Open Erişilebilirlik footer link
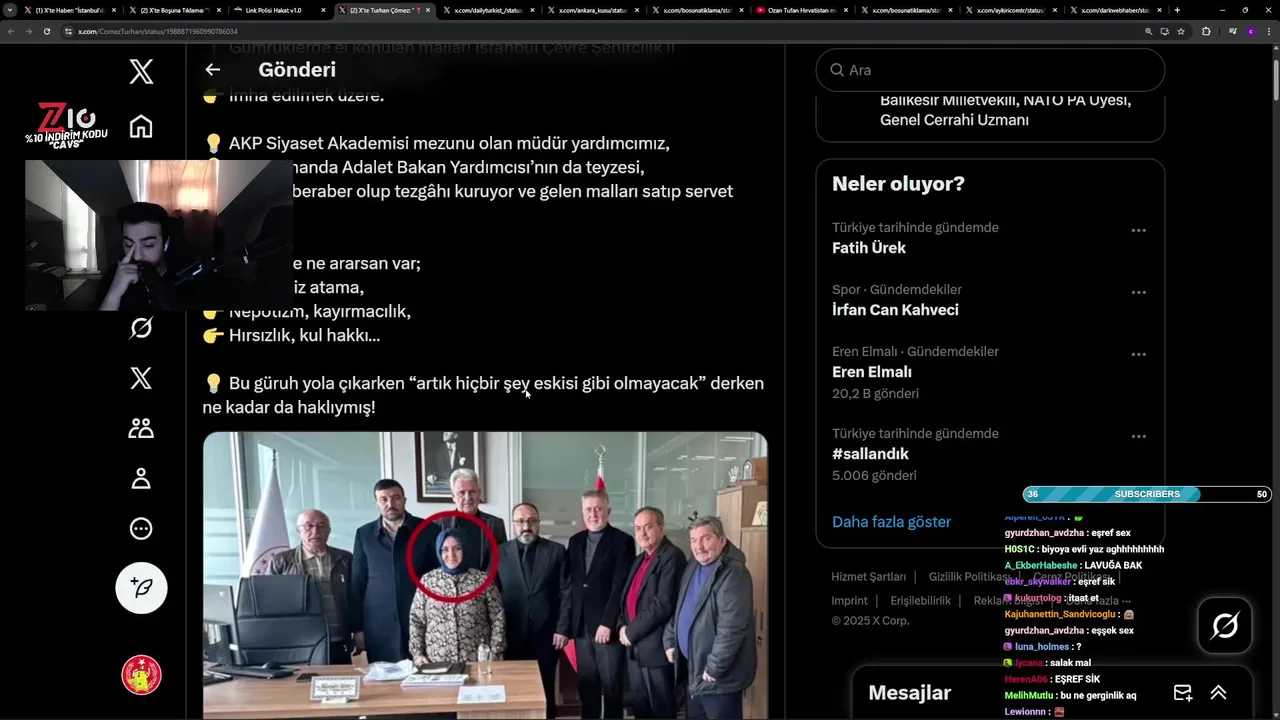1280x720 pixels. [920, 601]
